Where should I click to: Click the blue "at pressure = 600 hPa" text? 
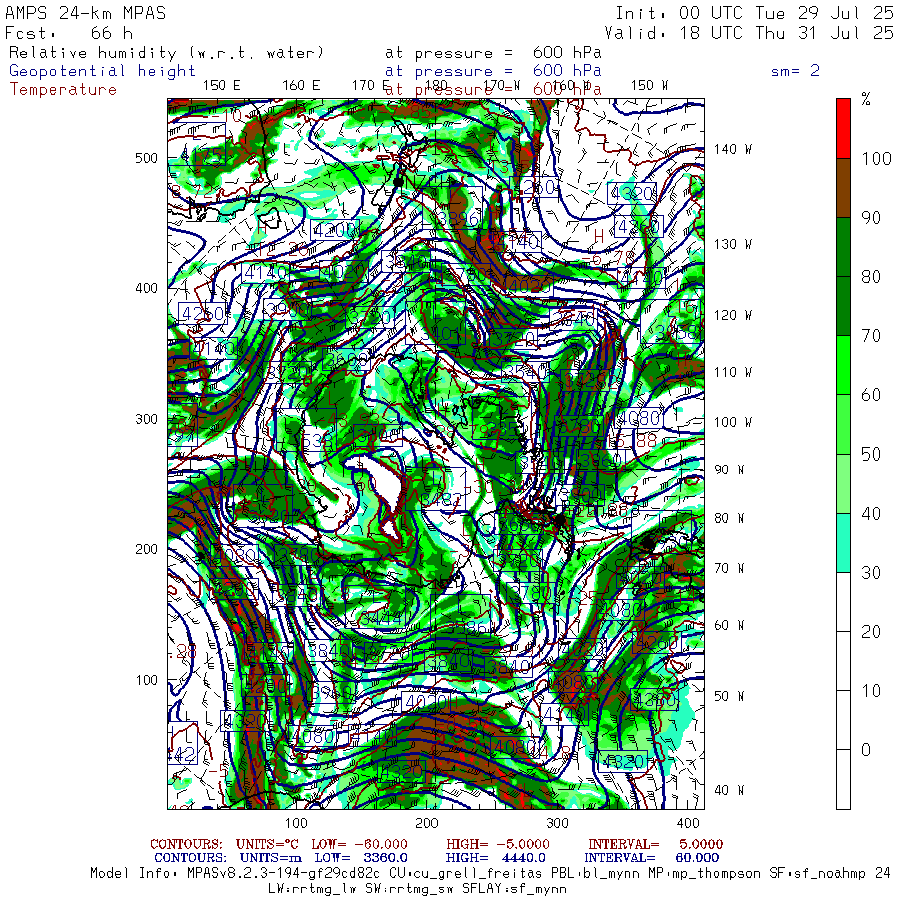pyautogui.click(x=493, y=71)
